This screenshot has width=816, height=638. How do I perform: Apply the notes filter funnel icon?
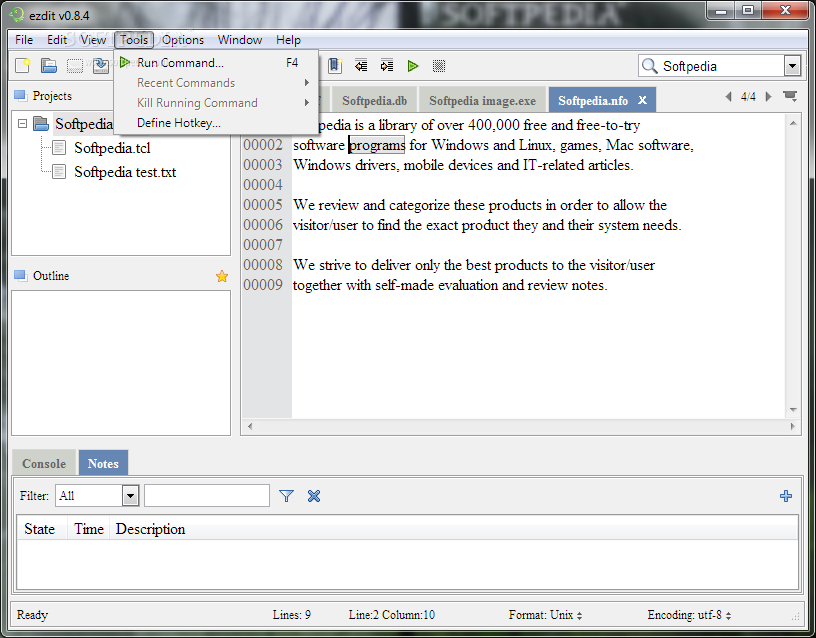[x=286, y=496]
